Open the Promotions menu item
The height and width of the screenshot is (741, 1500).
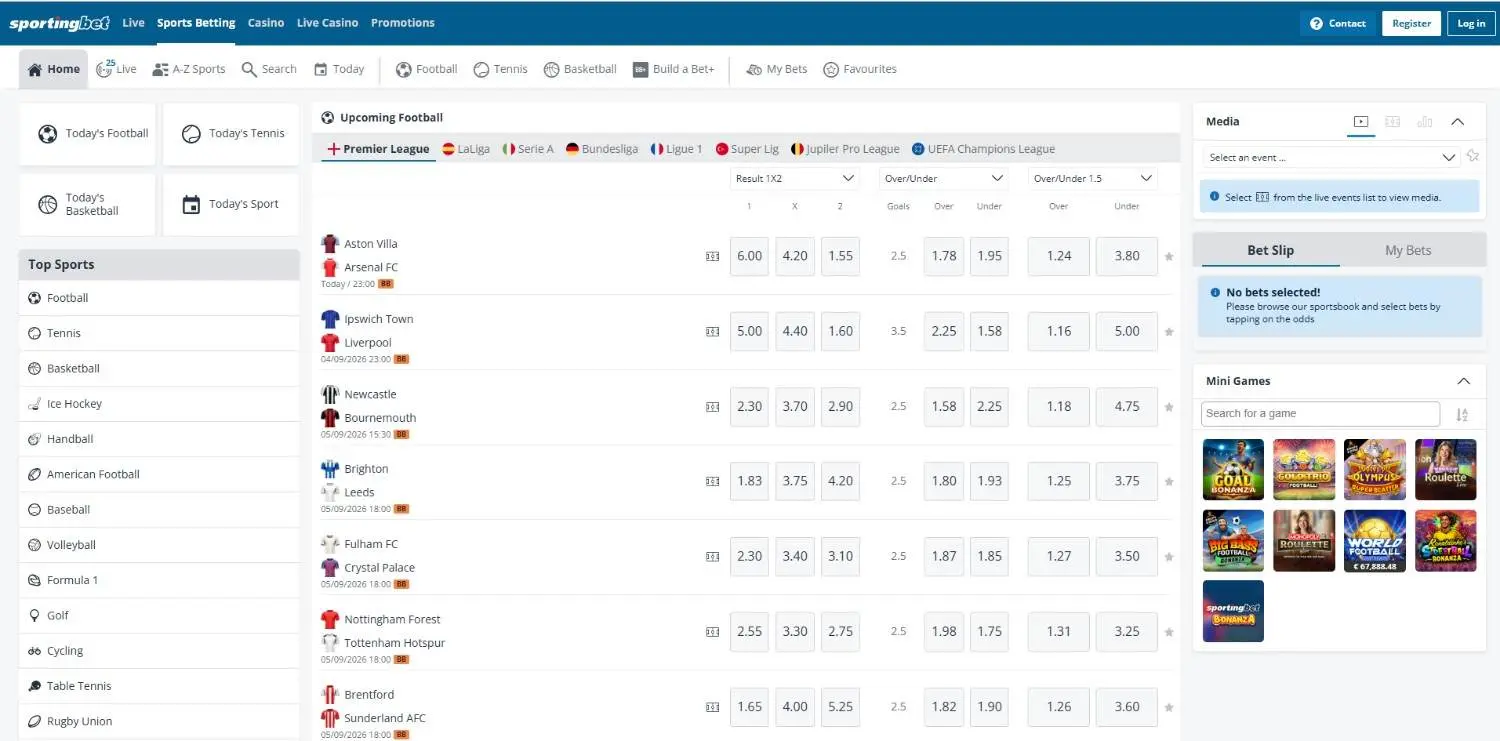[402, 23]
